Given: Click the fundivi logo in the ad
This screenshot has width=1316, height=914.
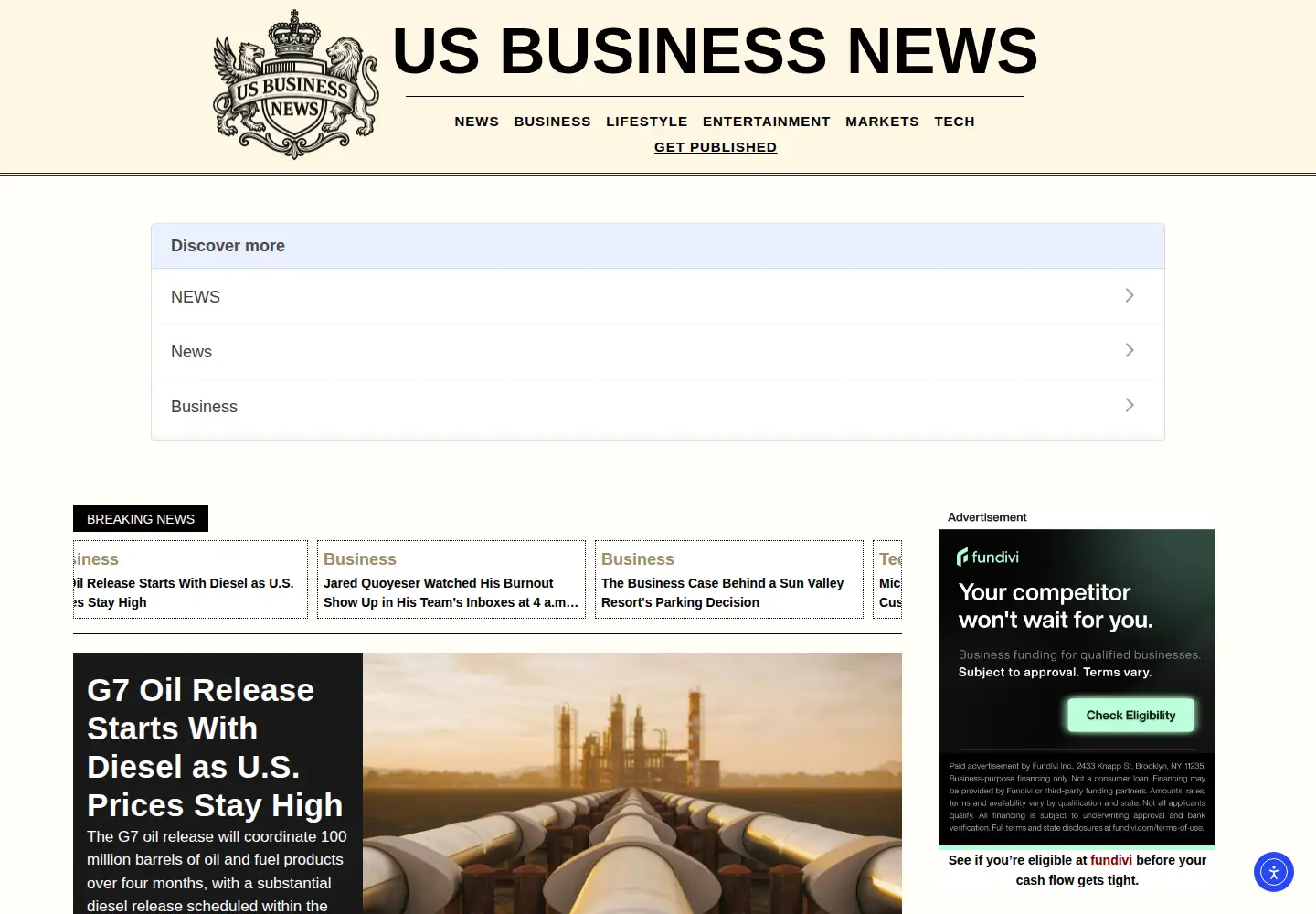Looking at the screenshot, I should coord(988,557).
